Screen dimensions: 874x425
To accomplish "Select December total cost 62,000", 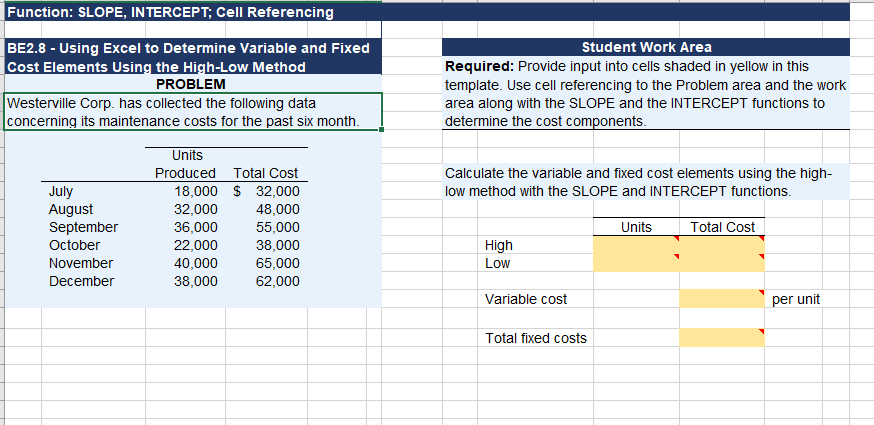I will (278, 281).
